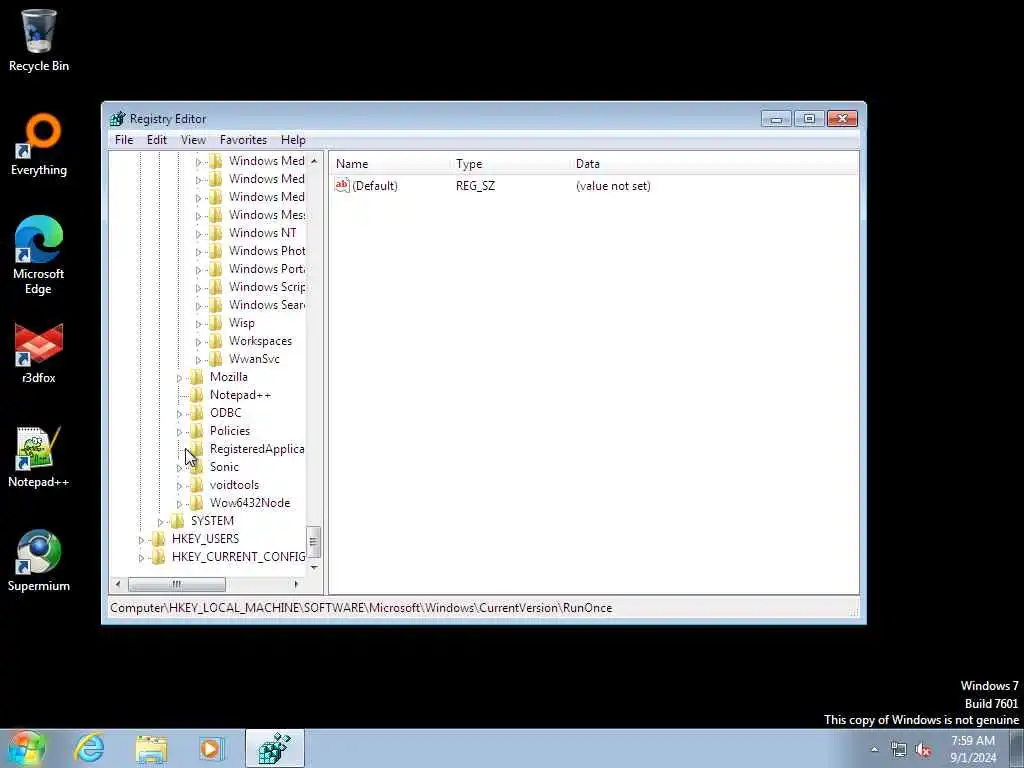Click the REG_SZ type cell
Viewport: 1024px width, 768px height.
(475, 186)
